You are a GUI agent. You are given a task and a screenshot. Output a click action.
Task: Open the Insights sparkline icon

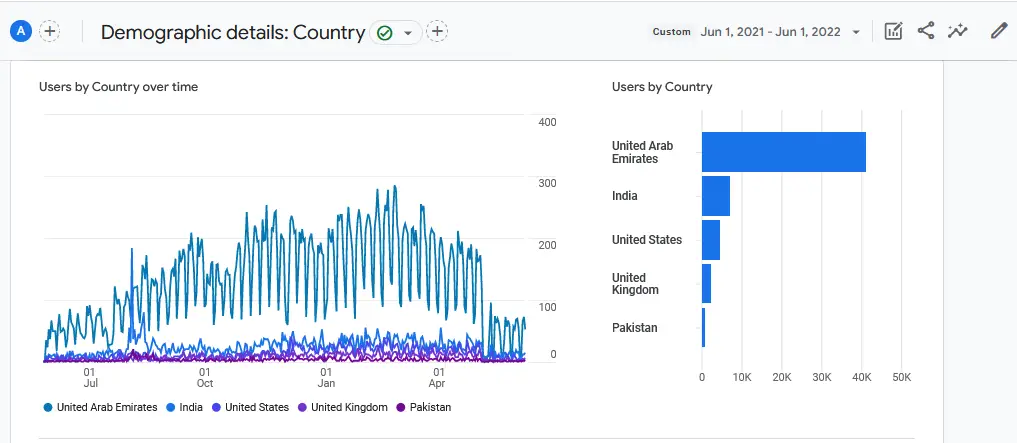point(958,31)
